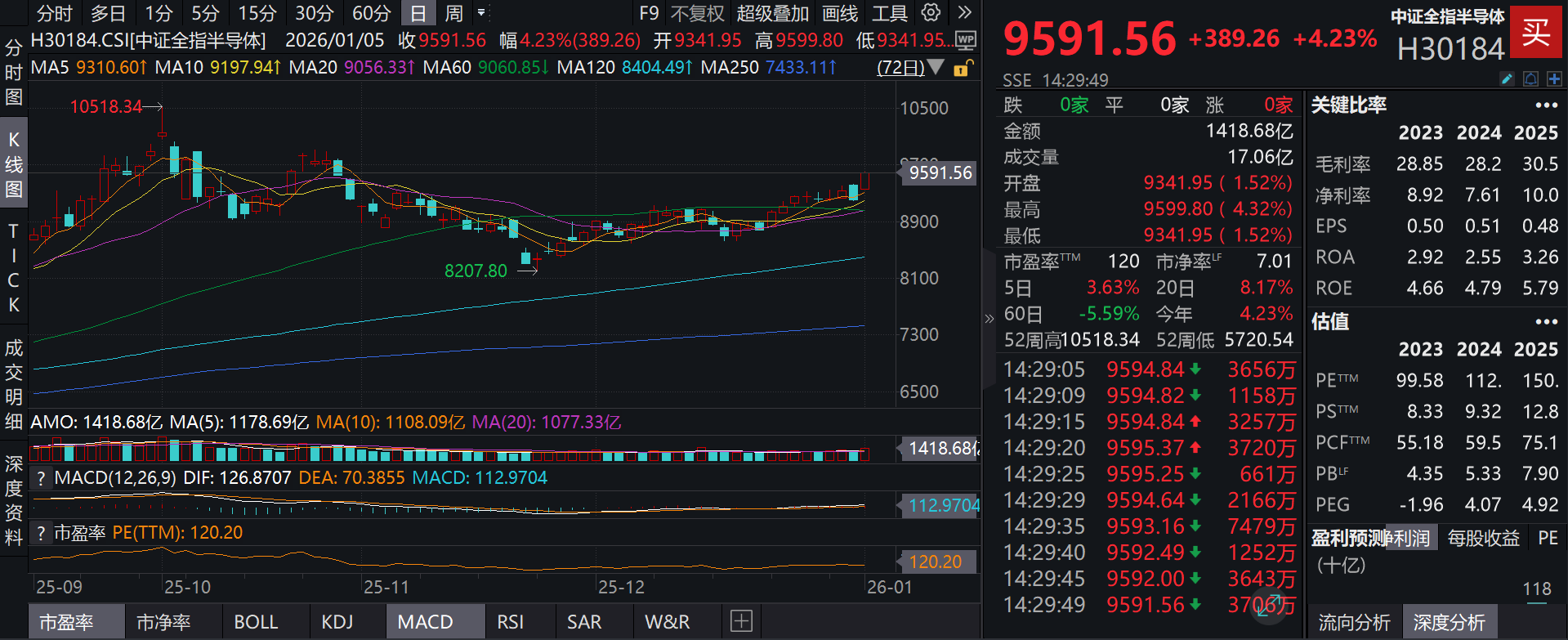Screen dimensions: 1568x640
Task: Open 关键比率 more options ellipsis
Action: (x=1546, y=105)
